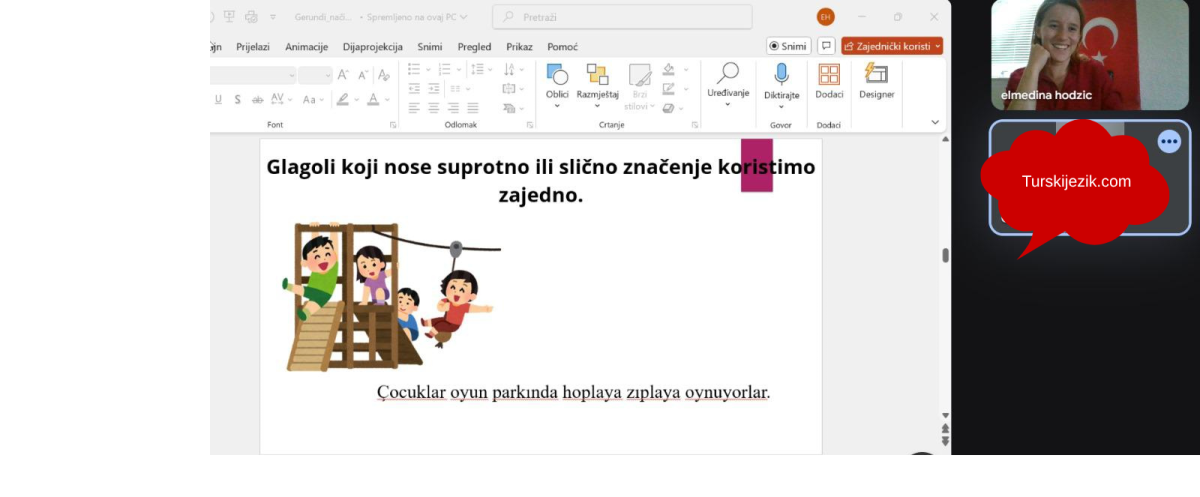Screen dimensions: 1200x497
Task: Click the EH account avatar
Action: [x=825, y=17]
